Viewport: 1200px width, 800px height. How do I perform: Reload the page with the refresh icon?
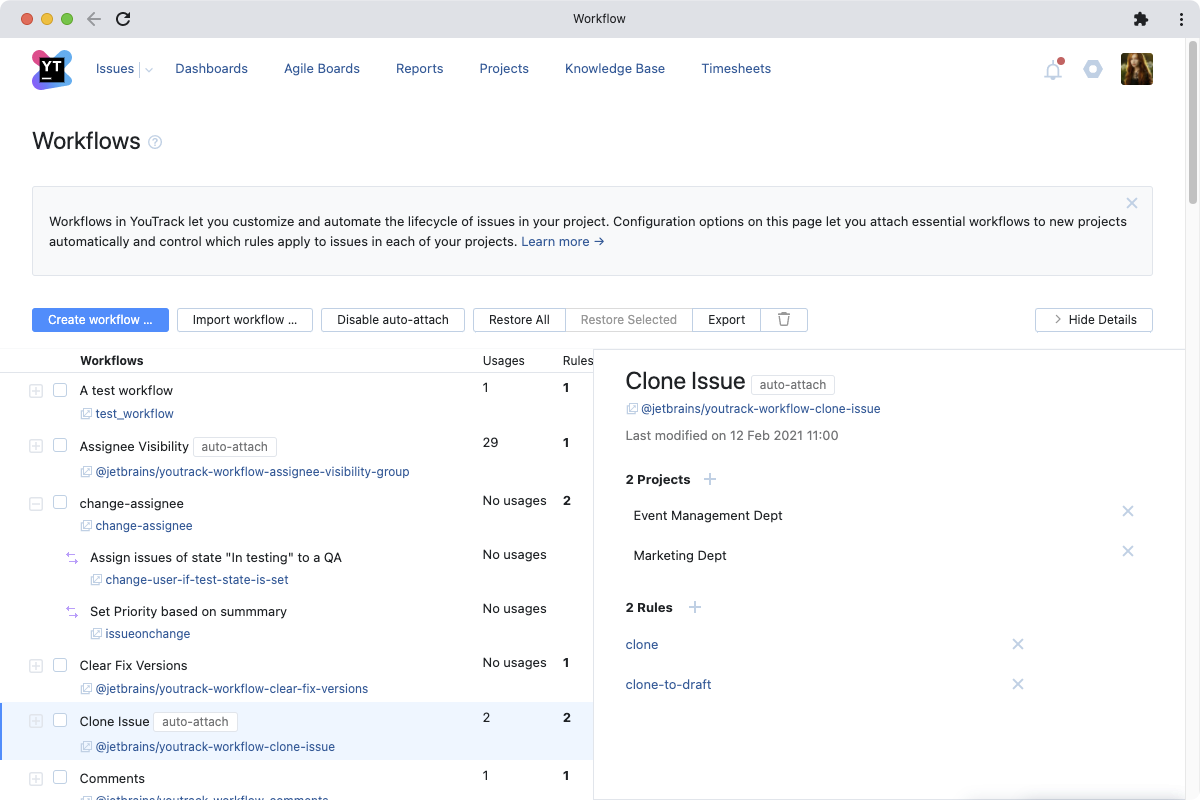tap(123, 19)
